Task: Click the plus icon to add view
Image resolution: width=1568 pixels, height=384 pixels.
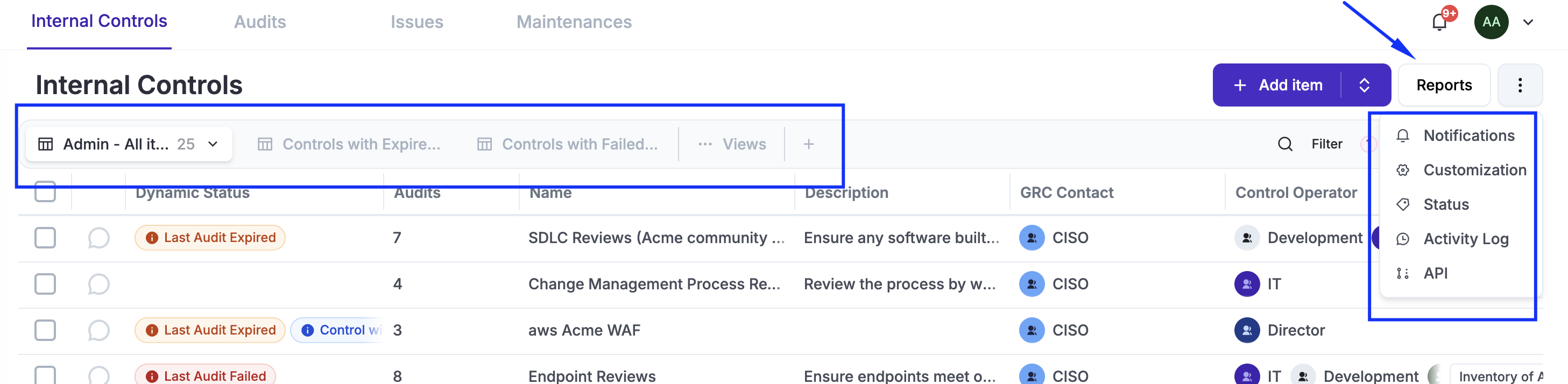Action: click(808, 144)
